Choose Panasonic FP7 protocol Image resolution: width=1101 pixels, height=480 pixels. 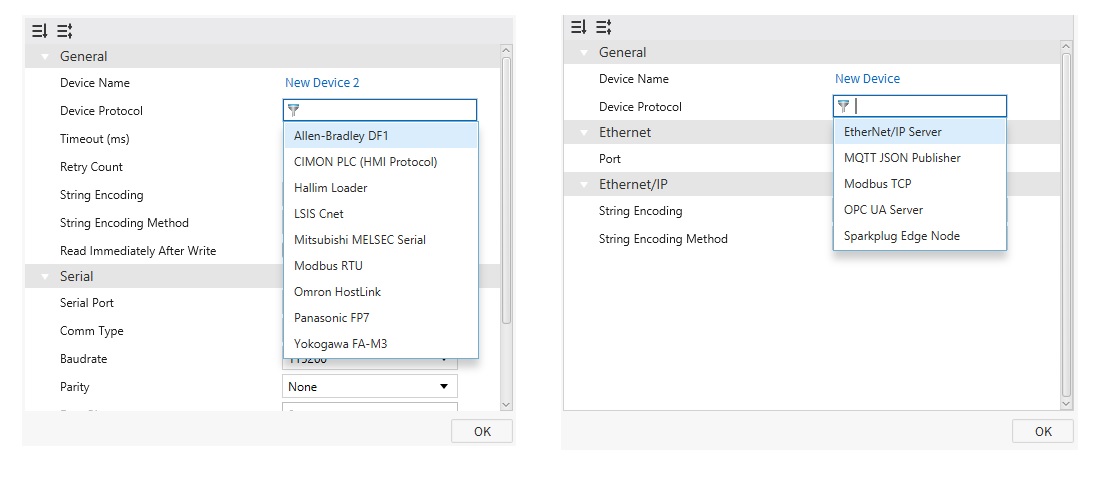[x=381, y=317]
